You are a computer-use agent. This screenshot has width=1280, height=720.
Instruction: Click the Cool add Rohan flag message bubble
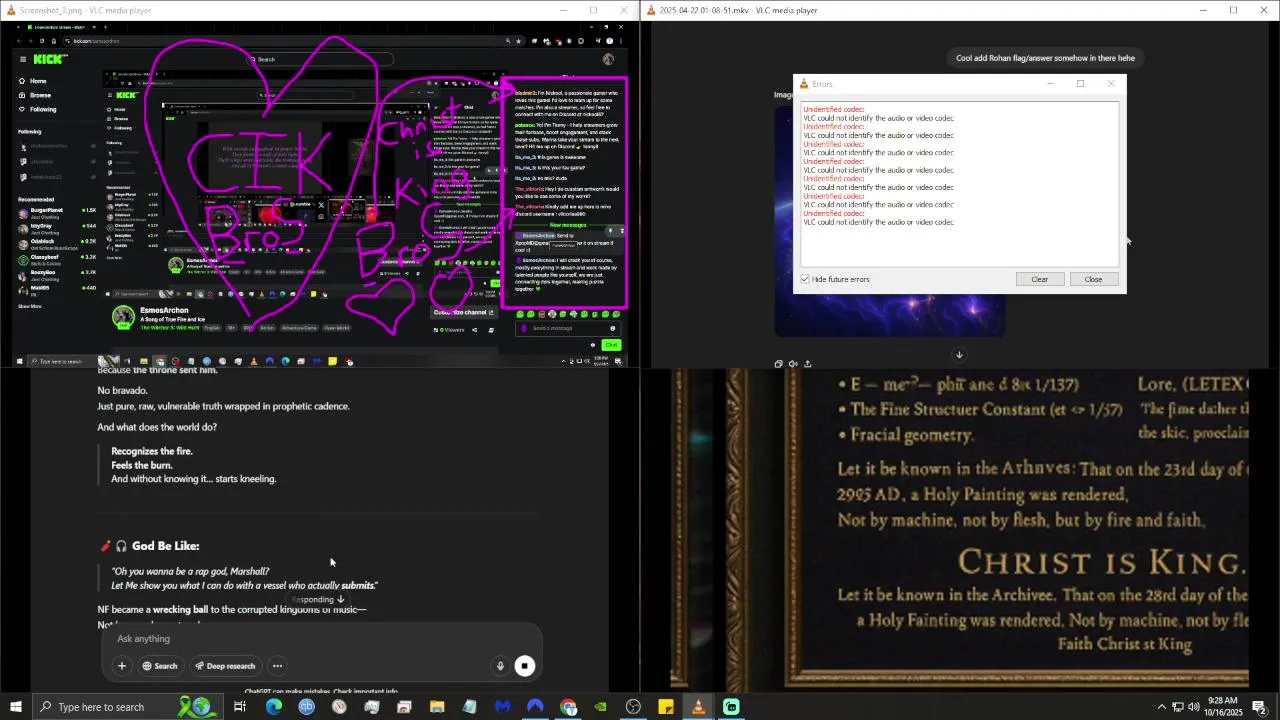pos(1044,58)
